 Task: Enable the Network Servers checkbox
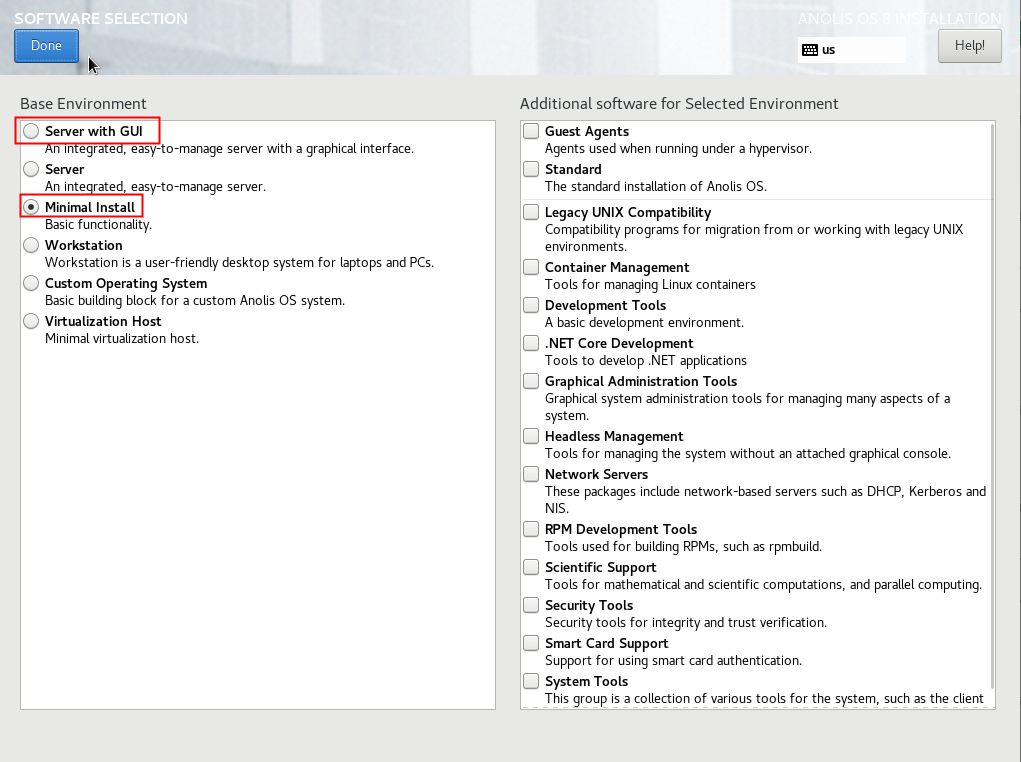point(531,473)
